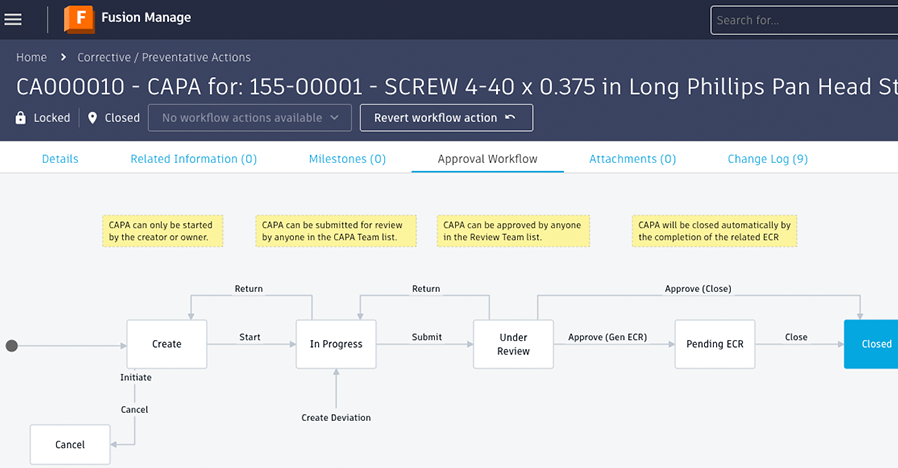Select the Approval Workflow tab

point(487,159)
